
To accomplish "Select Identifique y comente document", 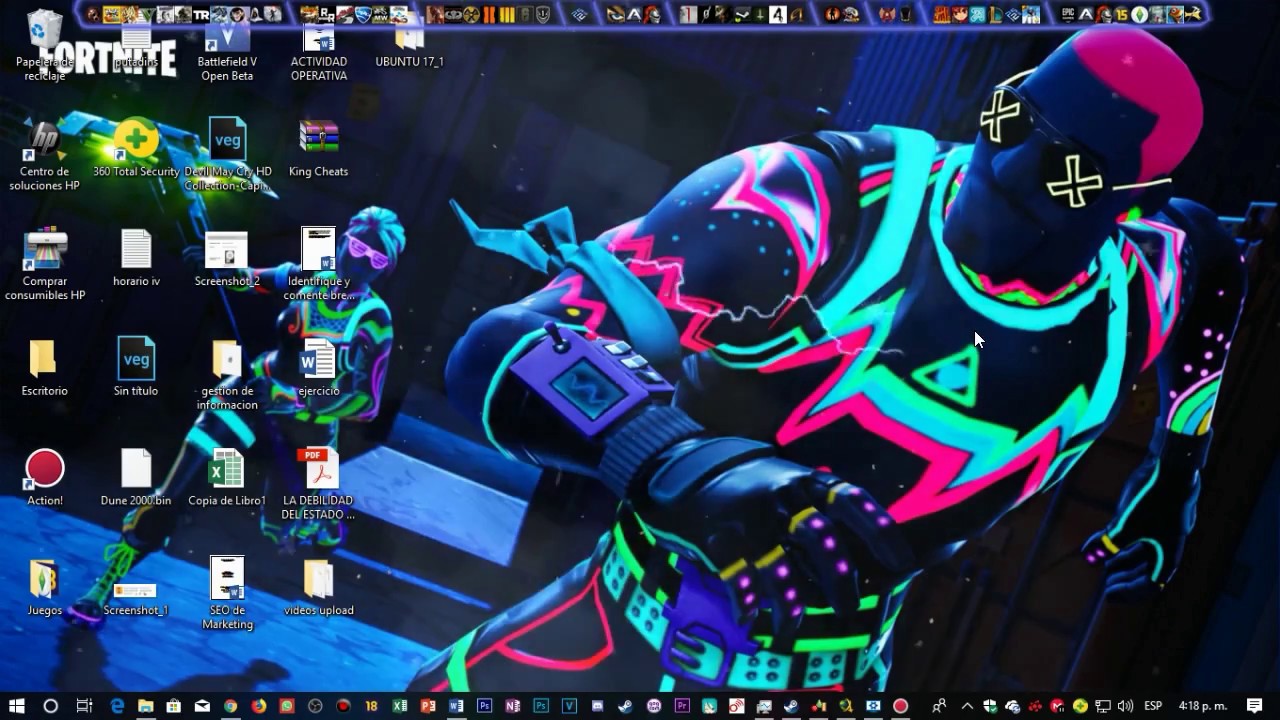I will pos(319,264).
